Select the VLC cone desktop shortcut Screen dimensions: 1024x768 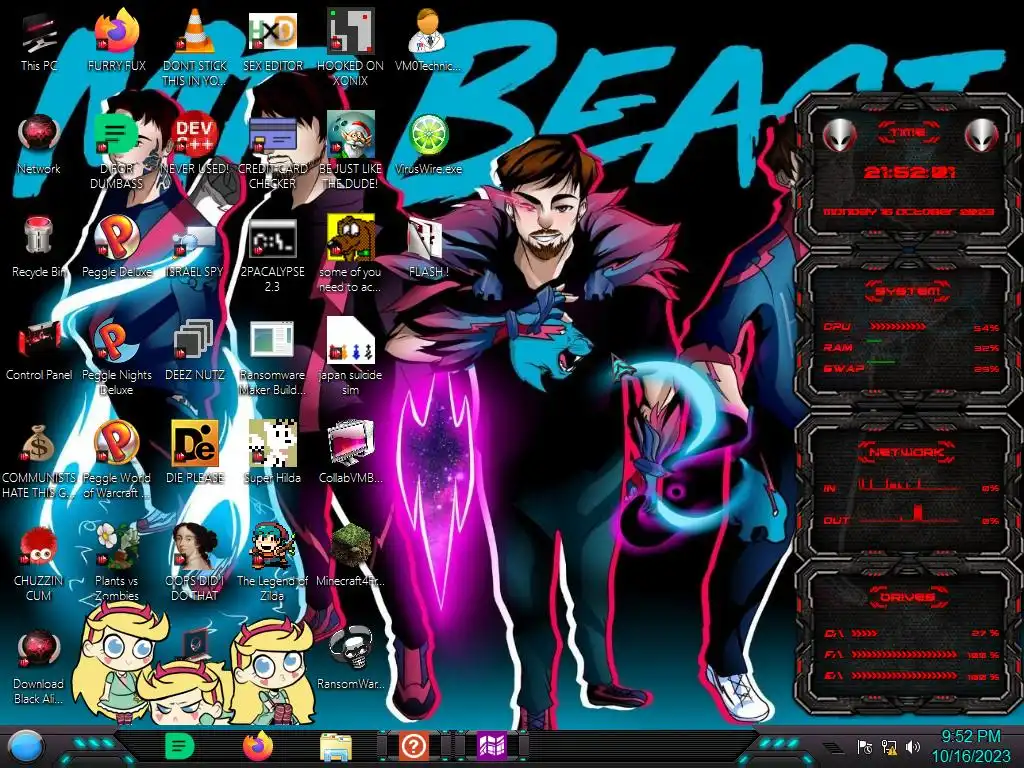195,47
